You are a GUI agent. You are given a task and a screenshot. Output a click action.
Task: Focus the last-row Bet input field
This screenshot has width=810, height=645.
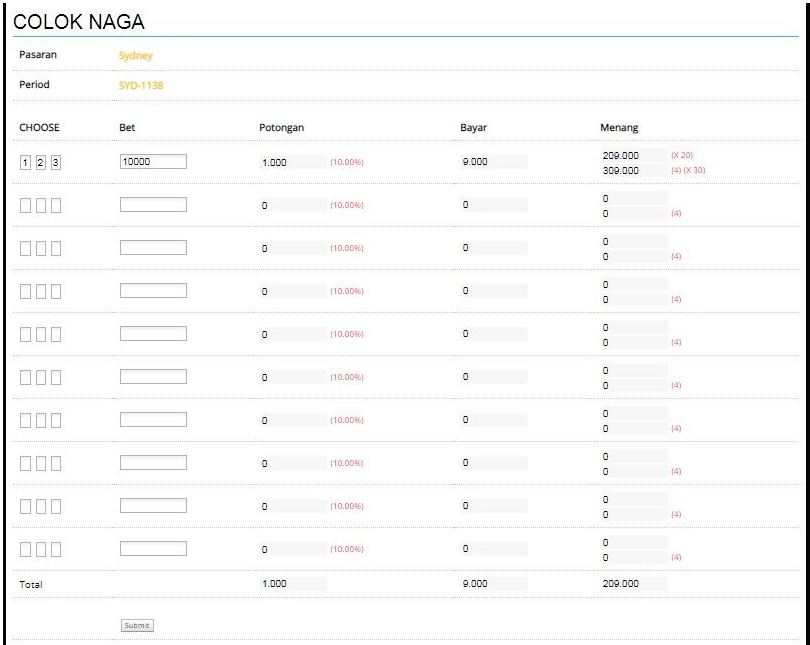153,548
